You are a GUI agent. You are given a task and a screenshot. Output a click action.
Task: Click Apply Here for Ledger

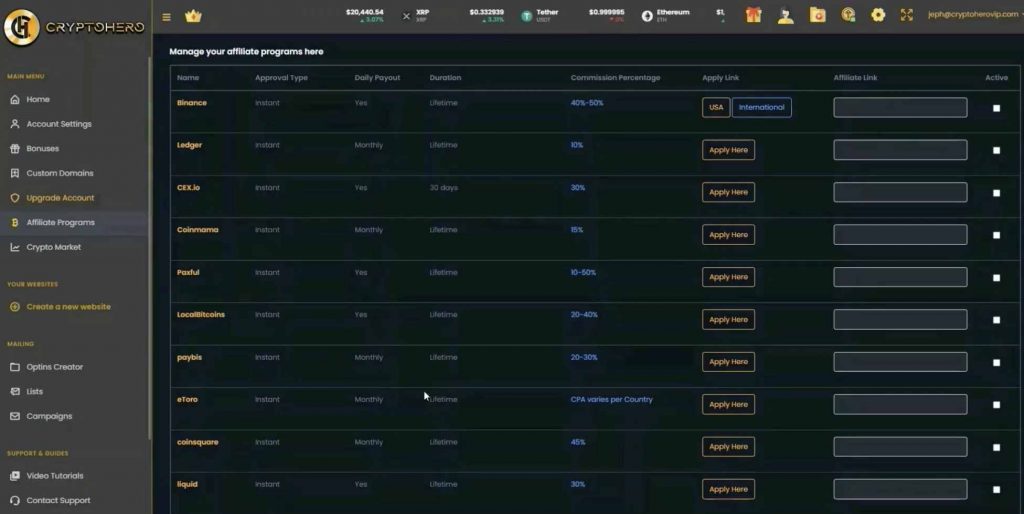728,150
